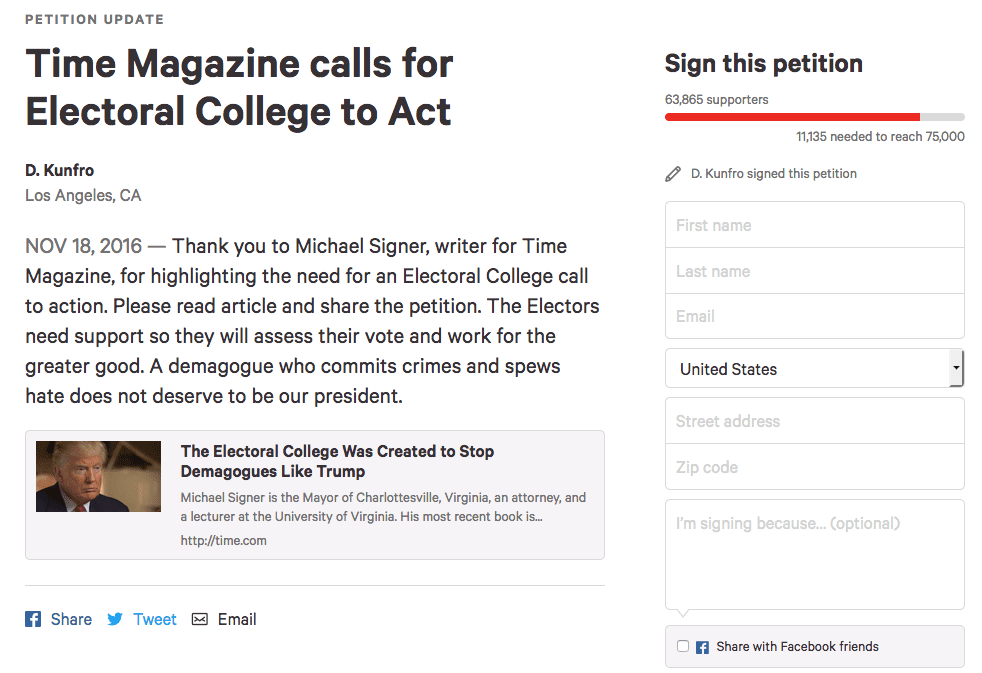Image resolution: width=982 pixels, height=673 pixels.
Task: Click the time.com article URL
Action: 223,540
